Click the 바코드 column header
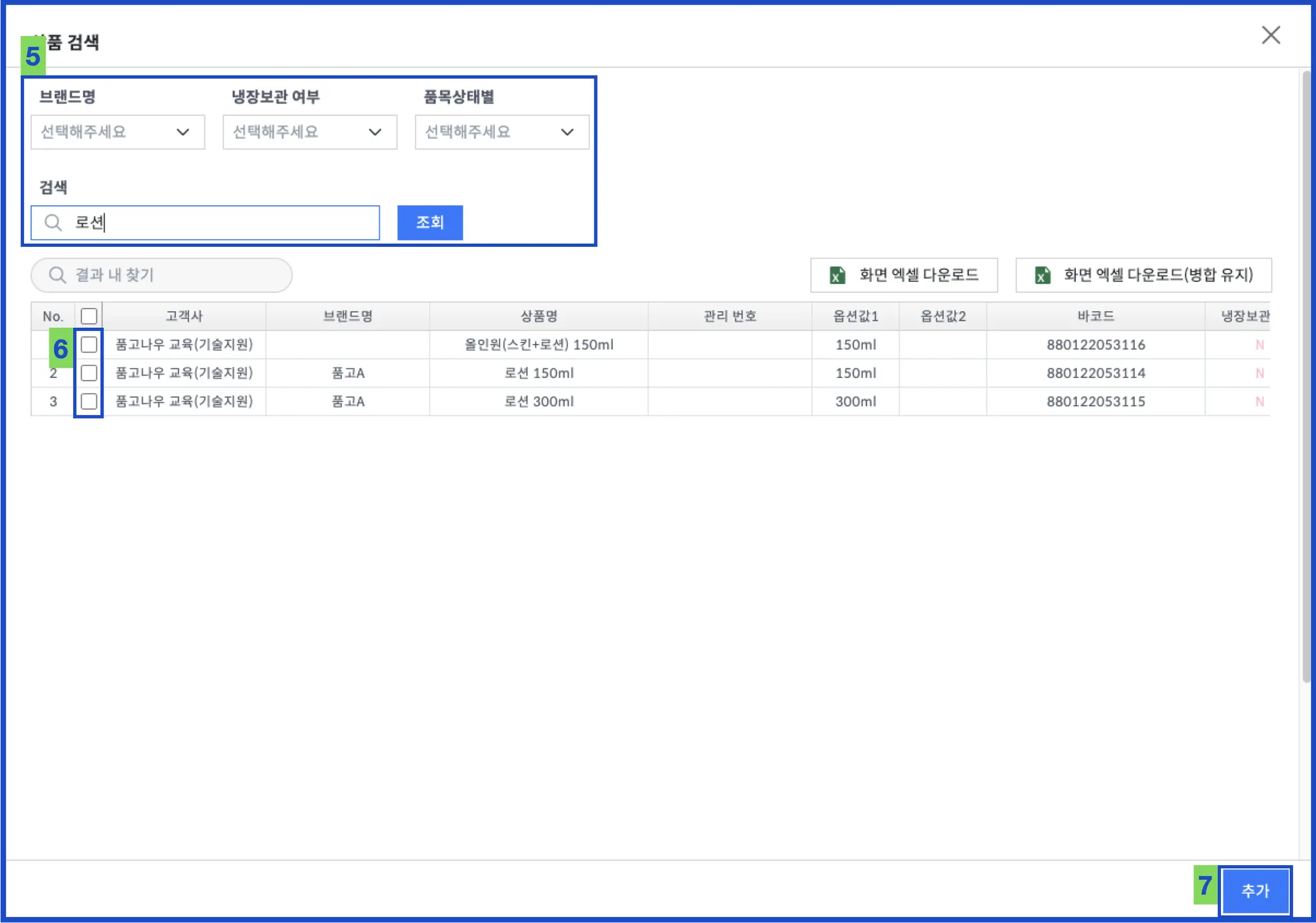This screenshot has height=923, width=1316. coord(1095,316)
